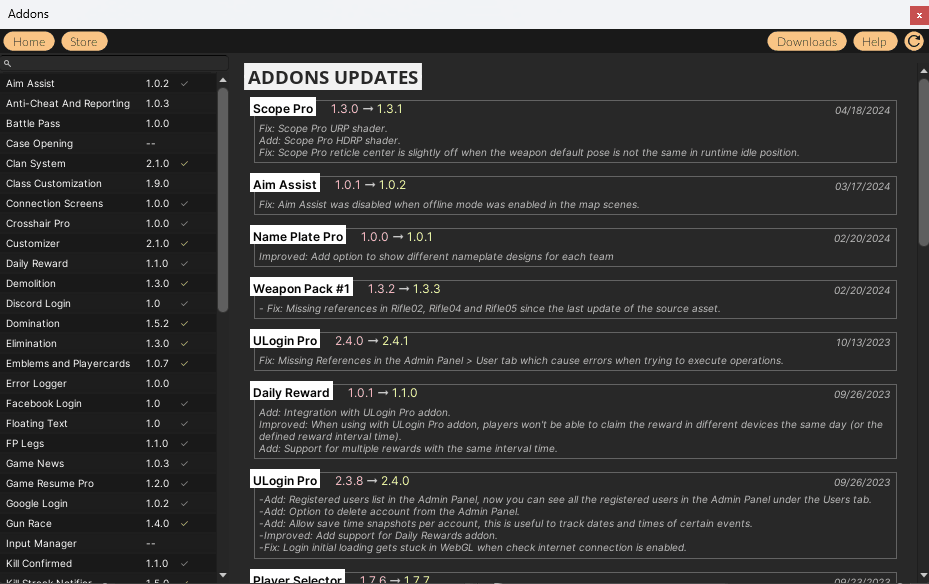The height and width of the screenshot is (584, 929).
Task: Click the checkmark next to Domination
Action: (x=185, y=324)
